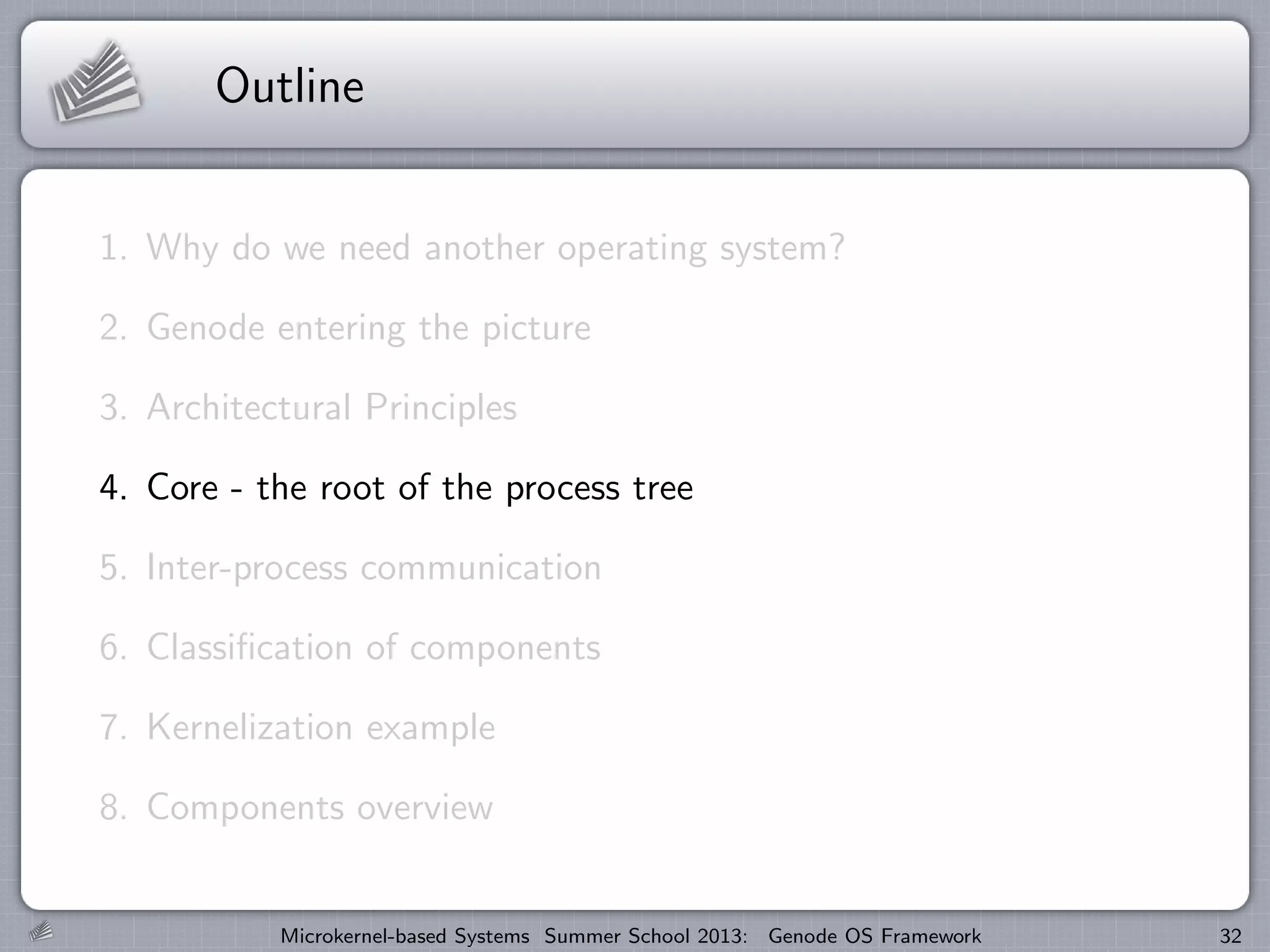Click the number '4.' of the active item
Screen dimensions: 1270x952
113,487
